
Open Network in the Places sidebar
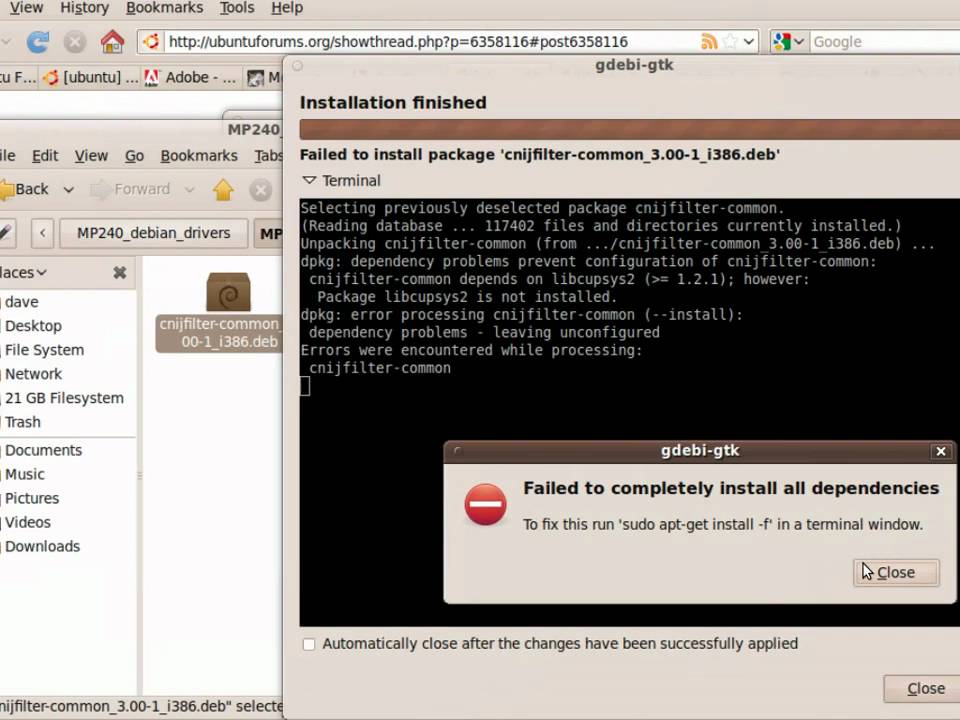click(33, 374)
